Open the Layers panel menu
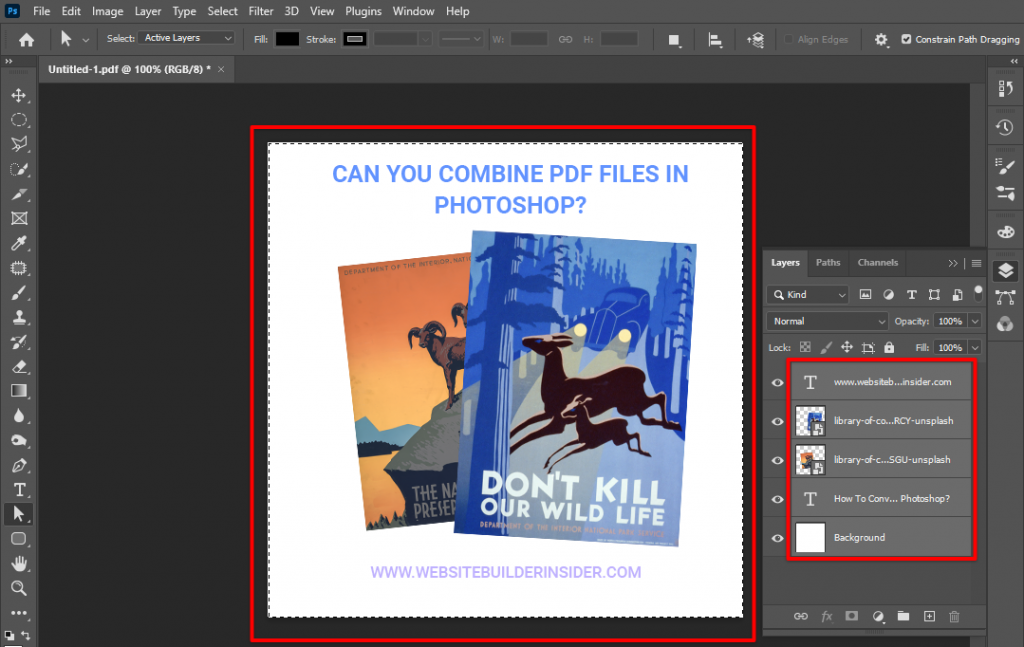1024x647 pixels. [x=976, y=263]
